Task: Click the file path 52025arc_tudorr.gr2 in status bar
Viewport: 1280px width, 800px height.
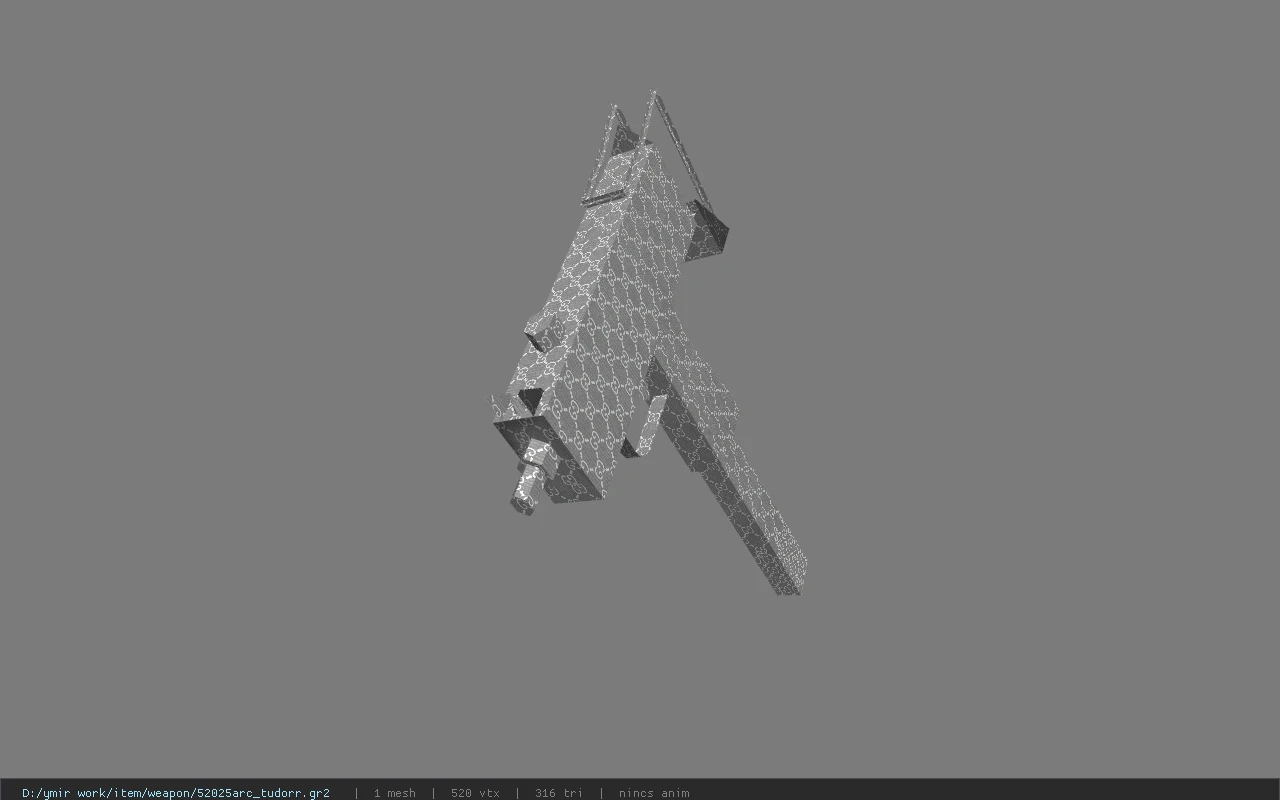Action: (x=176, y=793)
